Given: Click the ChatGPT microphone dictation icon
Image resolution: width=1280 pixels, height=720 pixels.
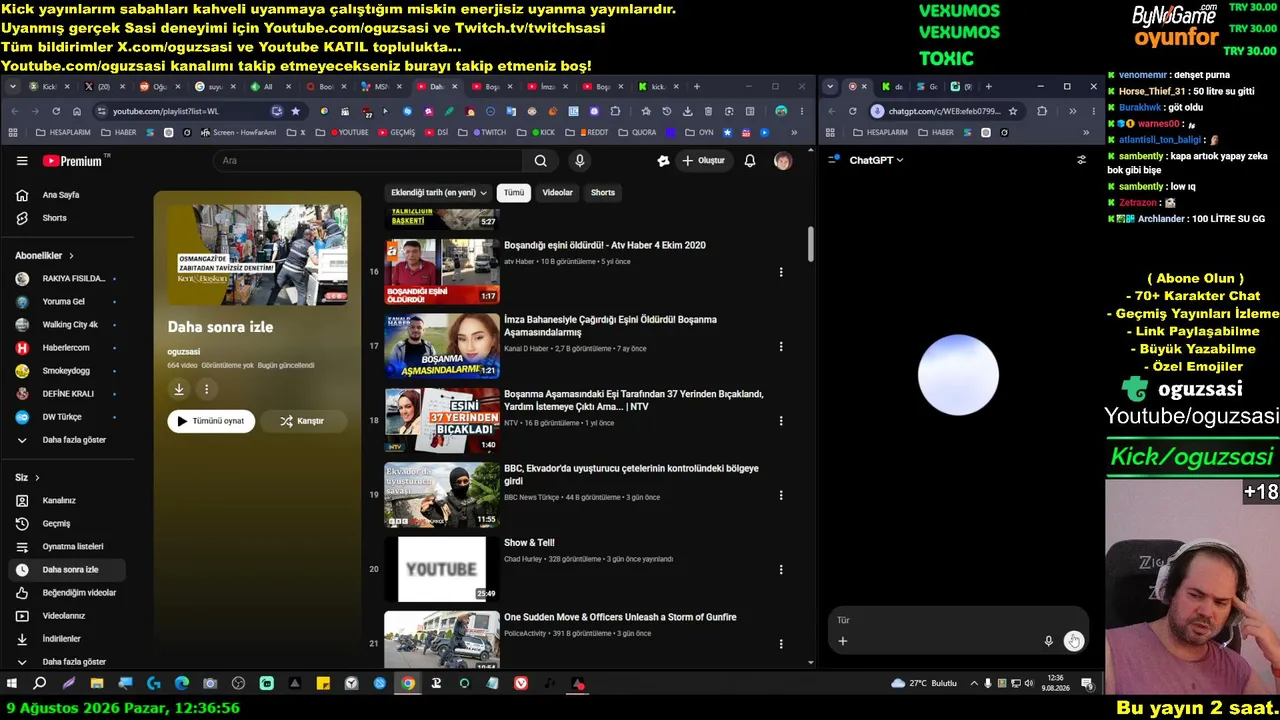Looking at the screenshot, I should coord(1048,641).
